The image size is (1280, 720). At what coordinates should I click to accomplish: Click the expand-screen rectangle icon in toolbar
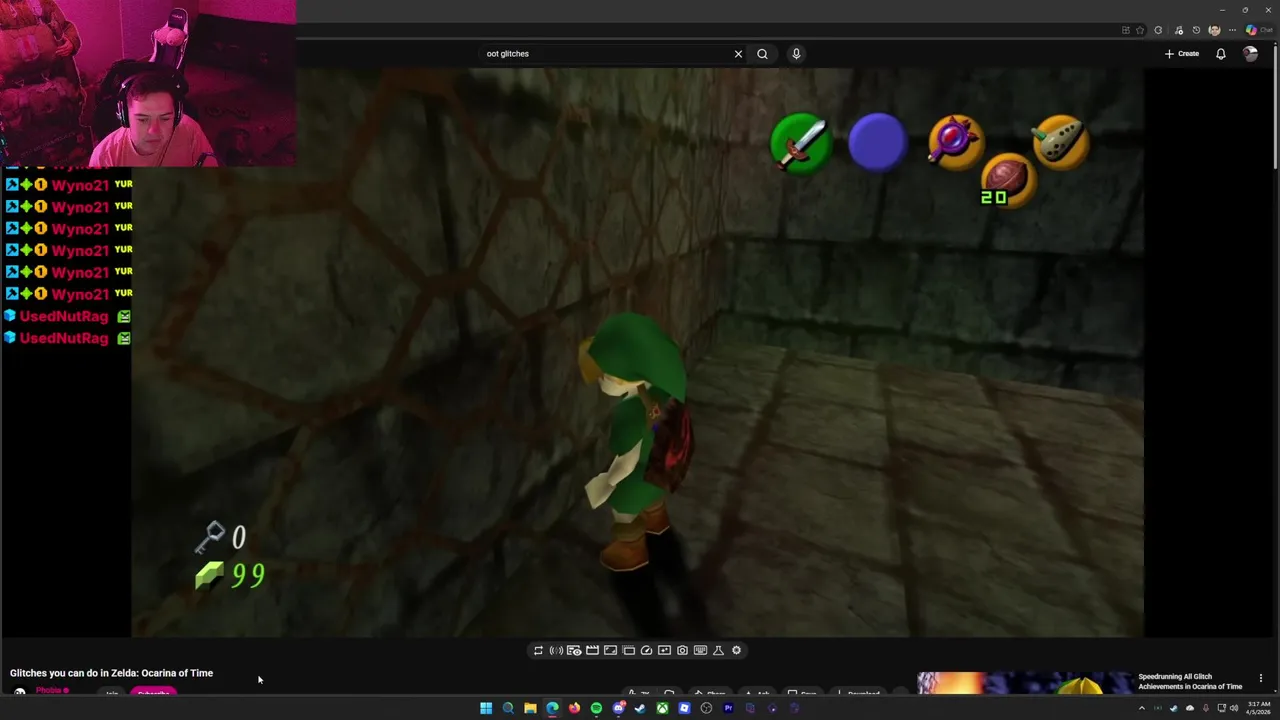pyautogui.click(x=610, y=651)
